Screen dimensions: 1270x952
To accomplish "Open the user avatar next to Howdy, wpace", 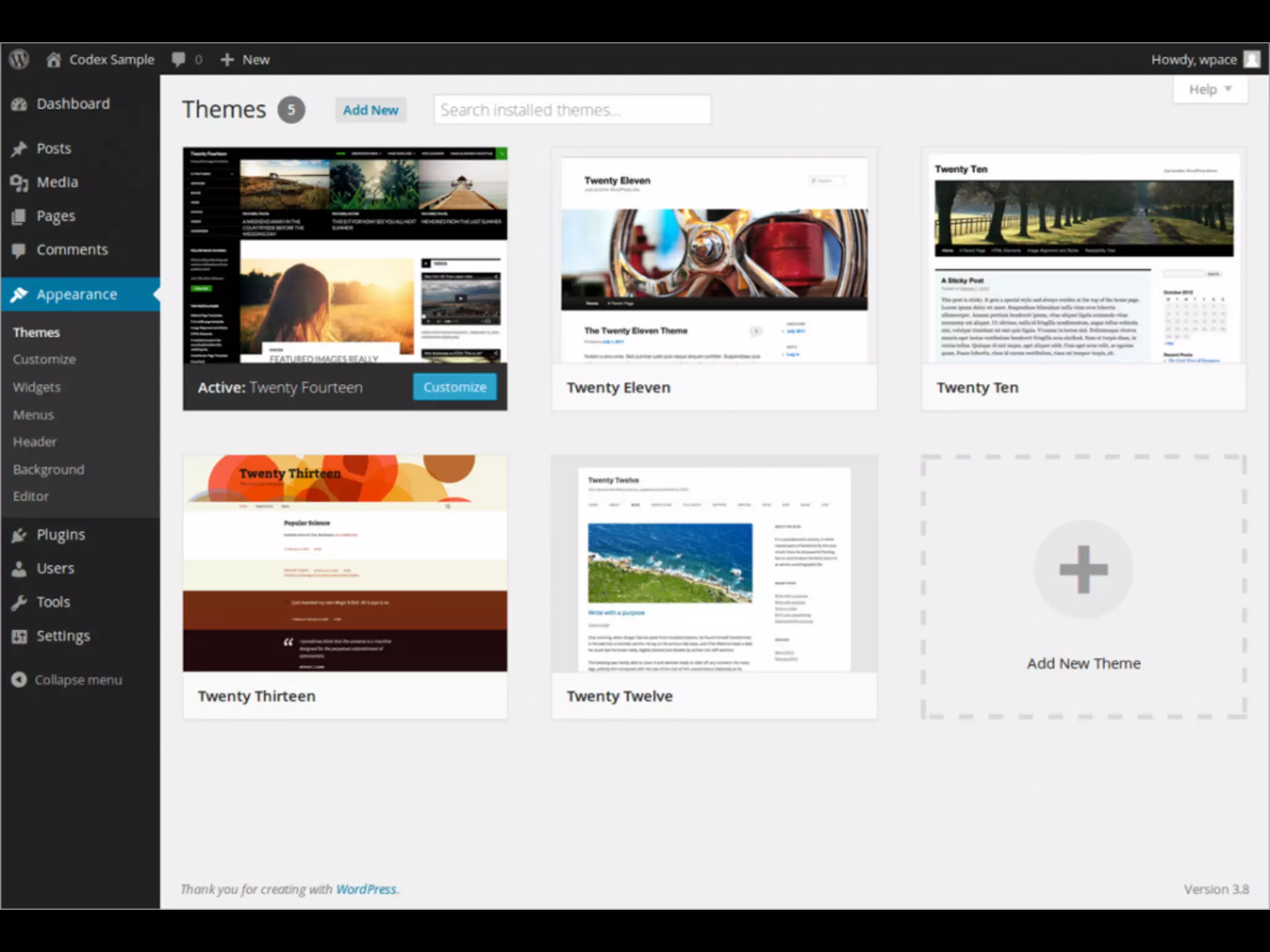I will click(x=1252, y=59).
